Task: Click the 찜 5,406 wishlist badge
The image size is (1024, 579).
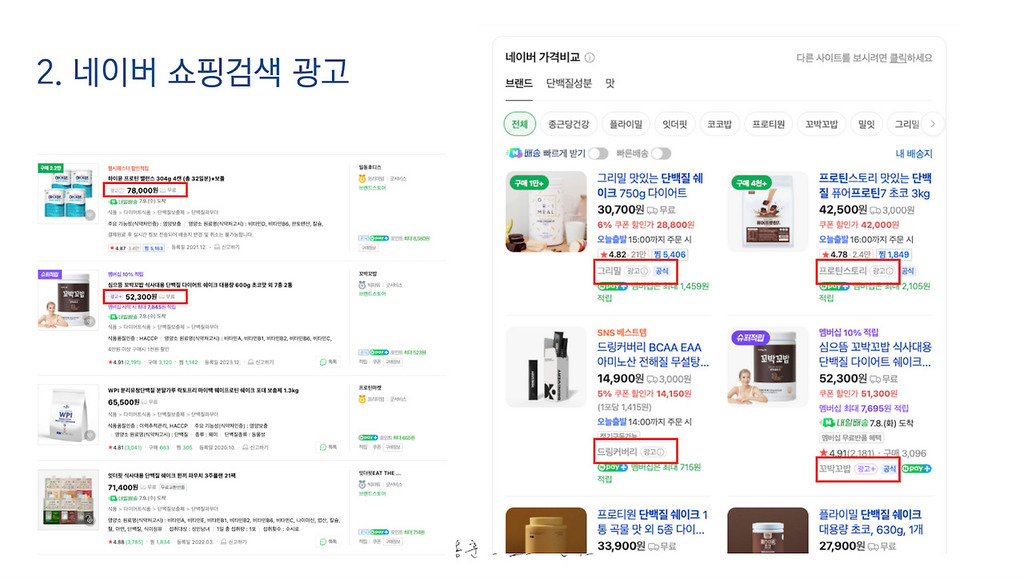Action: (669, 255)
